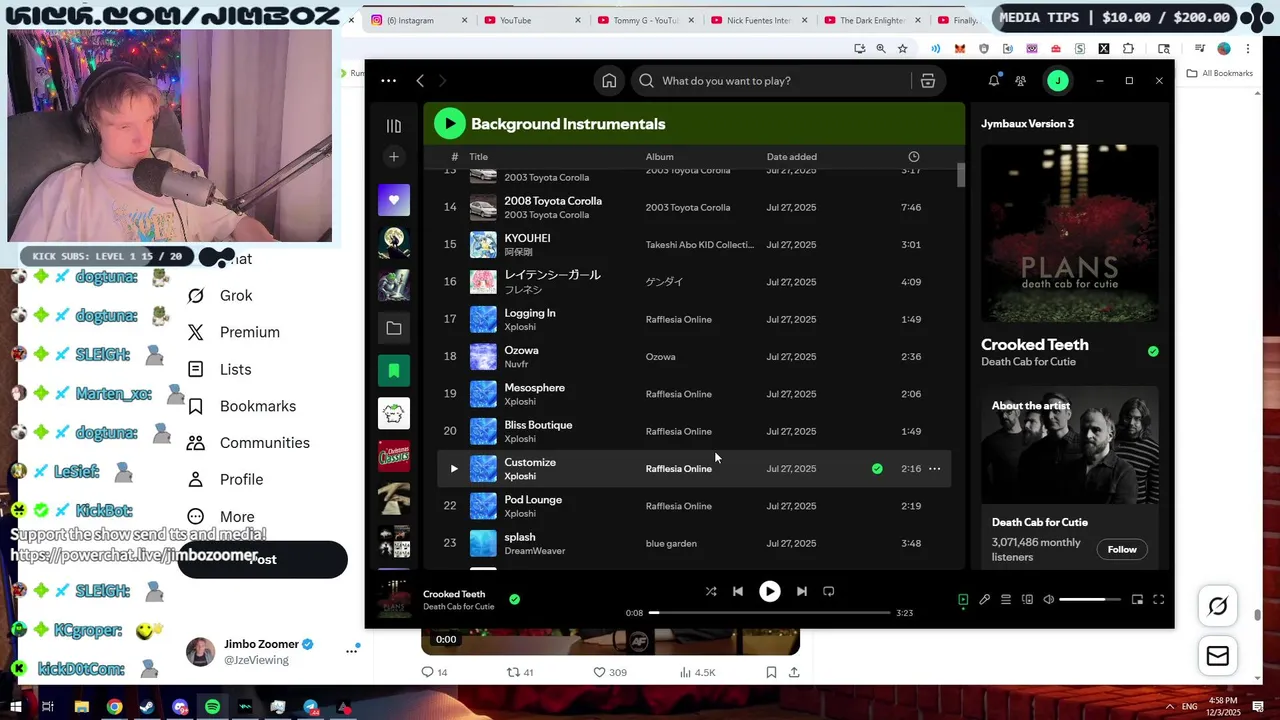Skip to previous track
Screen dimensions: 1280x720
(x=738, y=591)
